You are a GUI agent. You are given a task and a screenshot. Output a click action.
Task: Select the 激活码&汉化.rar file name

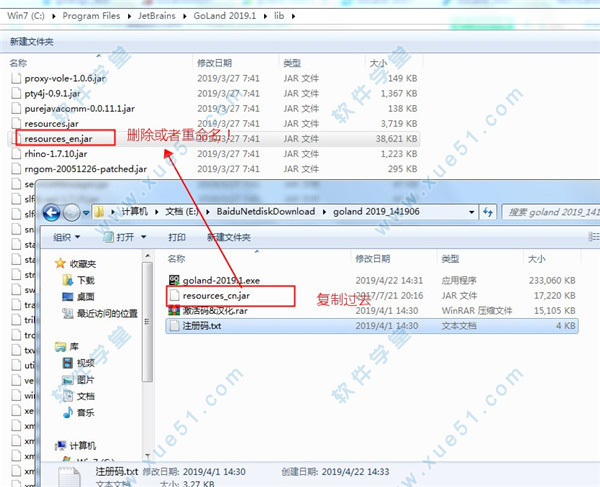point(215,311)
